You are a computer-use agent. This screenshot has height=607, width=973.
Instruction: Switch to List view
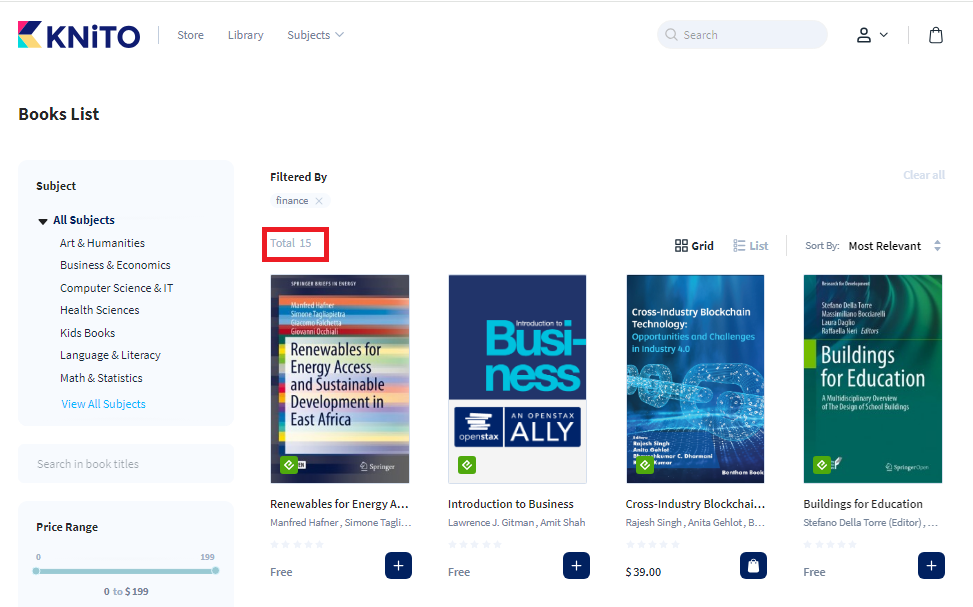751,246
